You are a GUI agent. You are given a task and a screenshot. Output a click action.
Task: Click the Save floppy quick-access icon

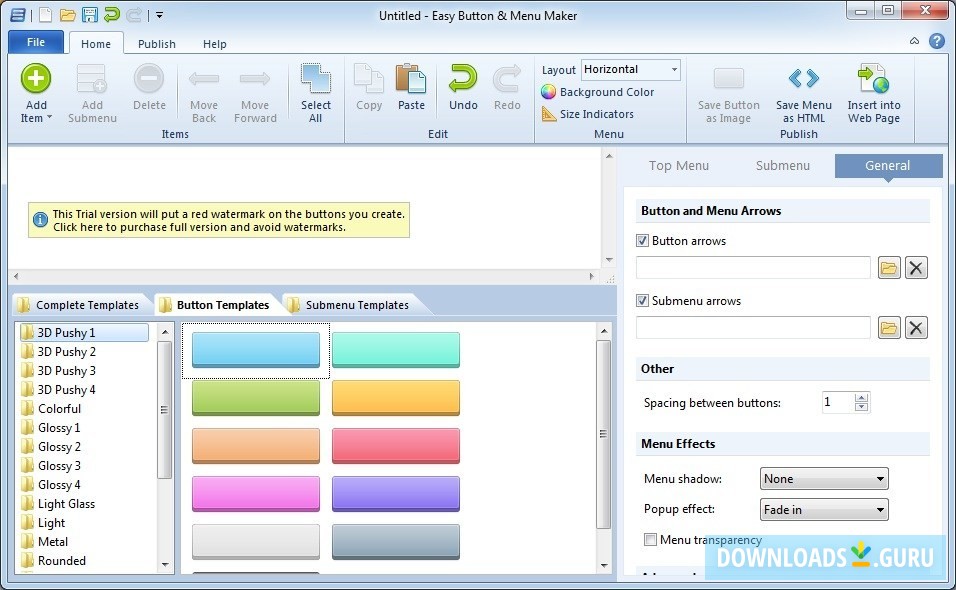(x=90, y=15)
